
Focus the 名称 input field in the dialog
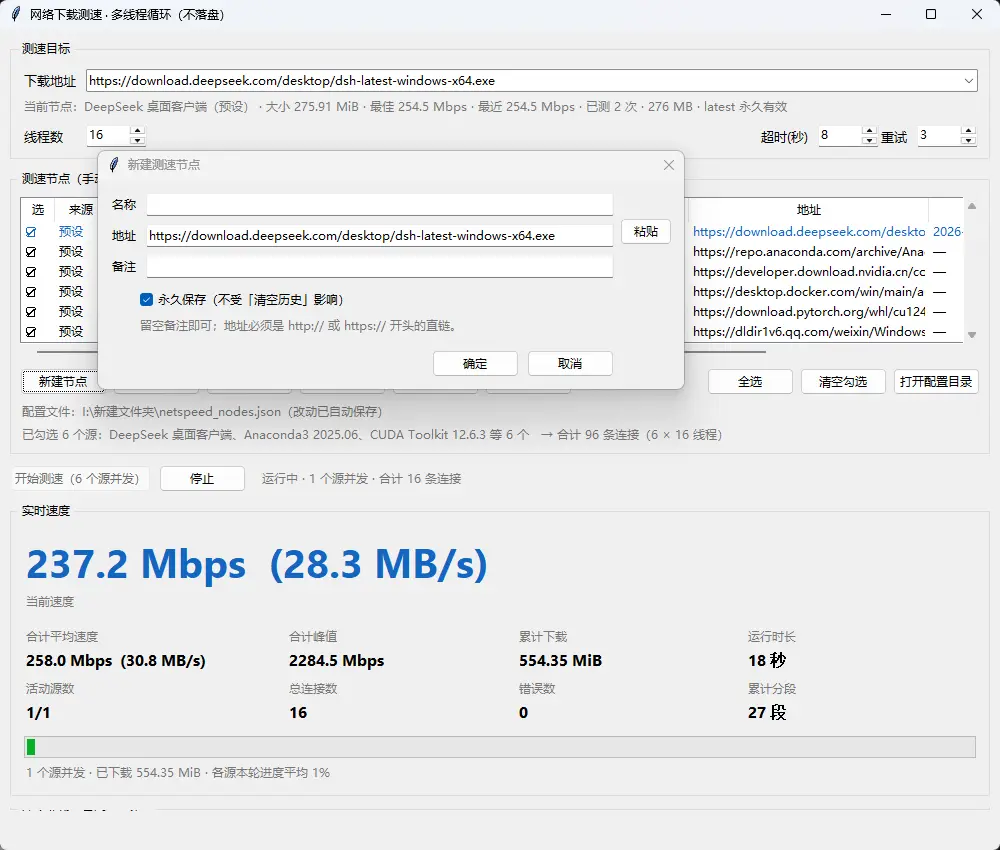pos(380,205)
